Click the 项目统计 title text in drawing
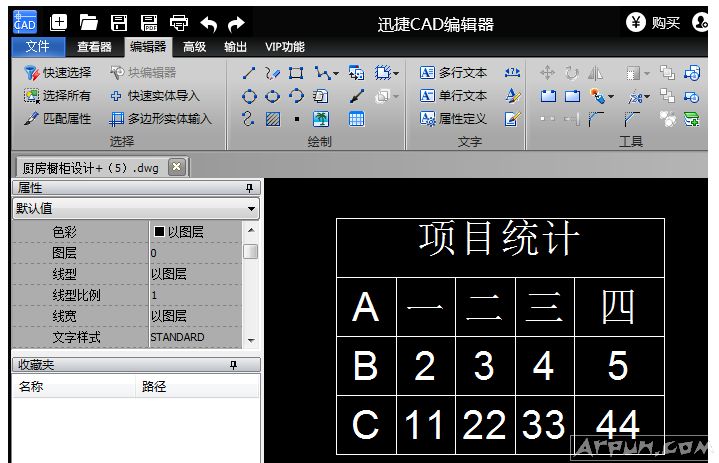Image resolution: width=719 pixels, height=463 pixels. coord(500,238)
